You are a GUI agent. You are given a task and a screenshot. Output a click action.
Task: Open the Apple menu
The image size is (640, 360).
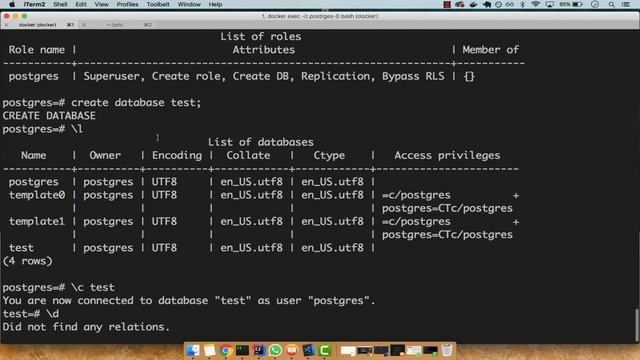pyautogui.click(x=12, y=4)
